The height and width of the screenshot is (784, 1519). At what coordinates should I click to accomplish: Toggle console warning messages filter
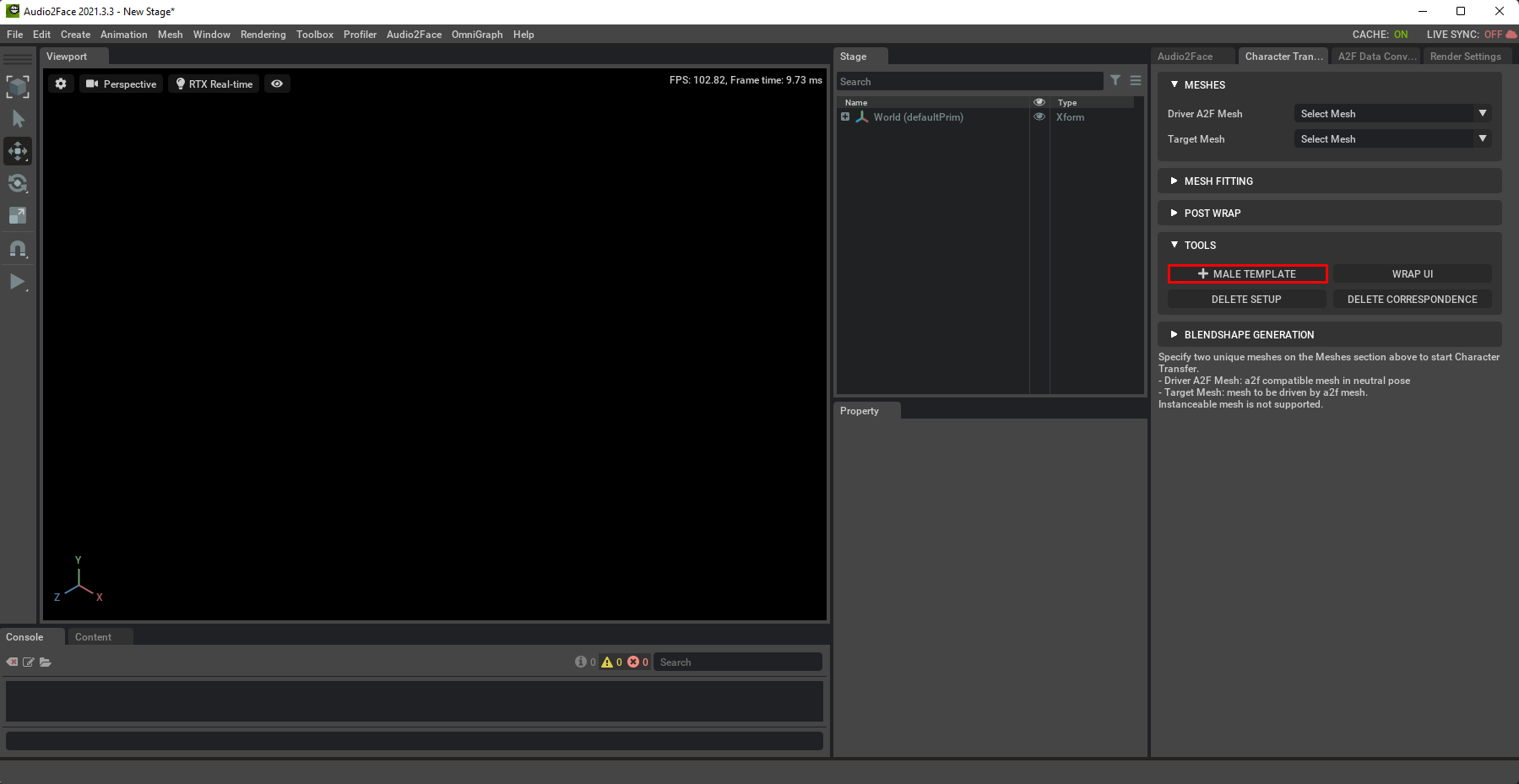pos(611,662)
